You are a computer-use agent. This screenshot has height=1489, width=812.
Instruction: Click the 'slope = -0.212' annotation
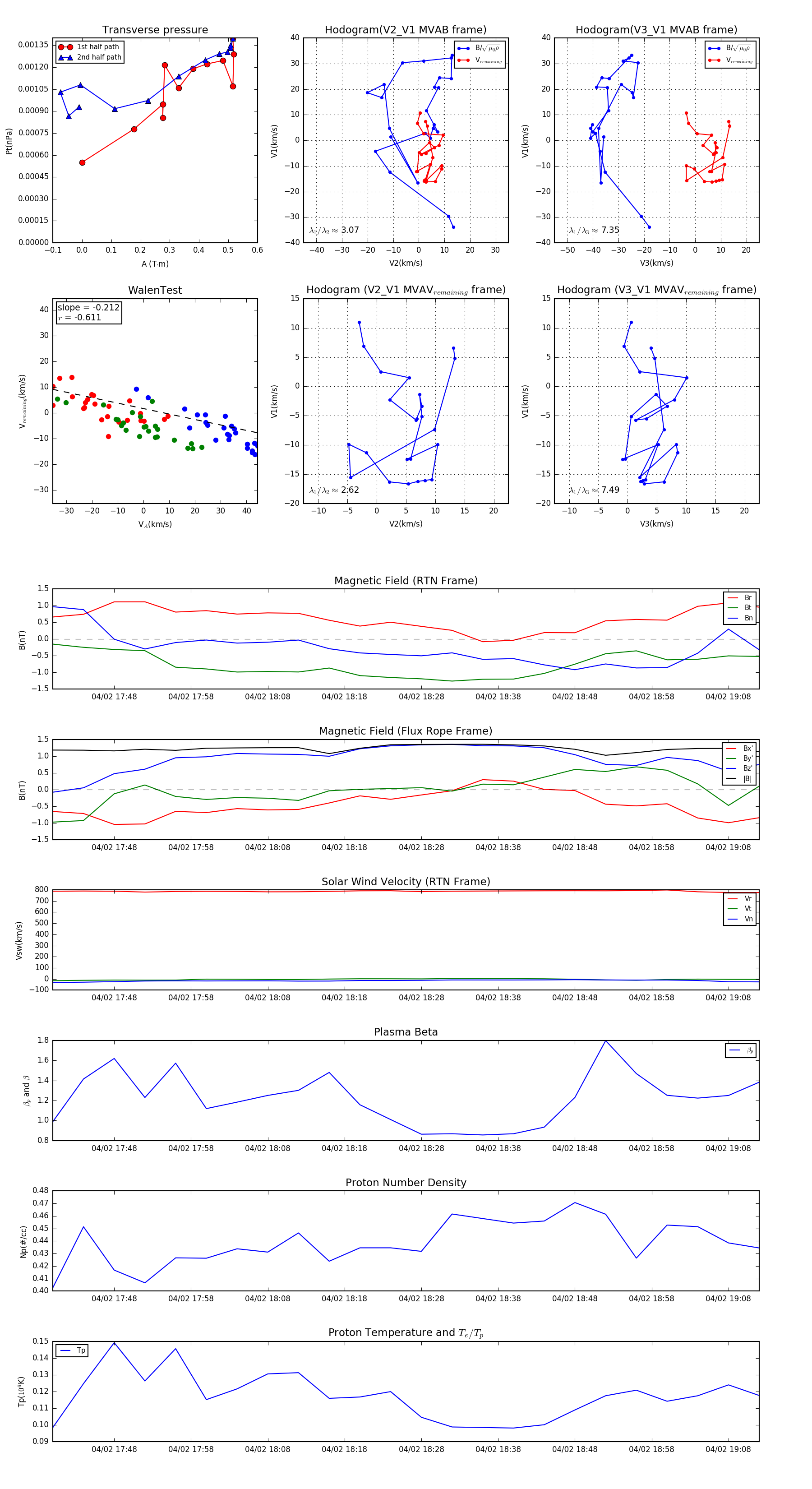pyautogui.click(x=88, y=308)
